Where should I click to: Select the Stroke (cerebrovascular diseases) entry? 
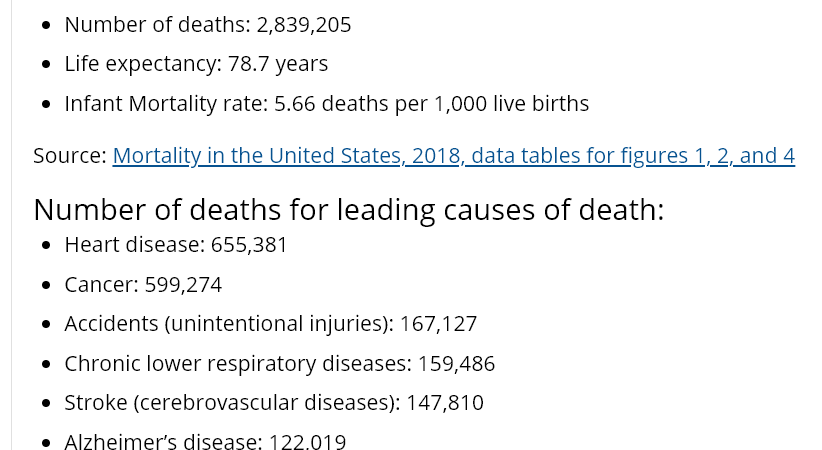pos(274,403)
